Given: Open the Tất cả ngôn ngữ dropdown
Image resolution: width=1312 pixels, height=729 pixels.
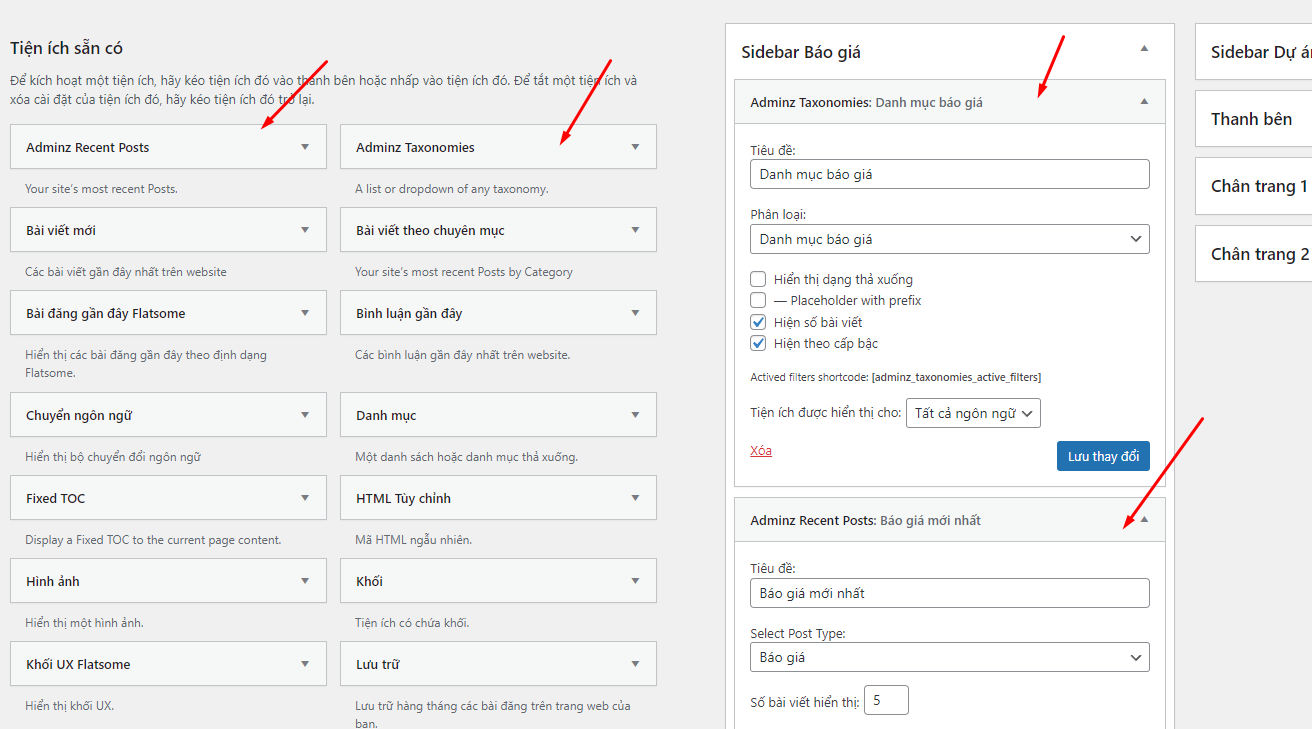Looking at the screenshot, I should (x=973, y=413).
